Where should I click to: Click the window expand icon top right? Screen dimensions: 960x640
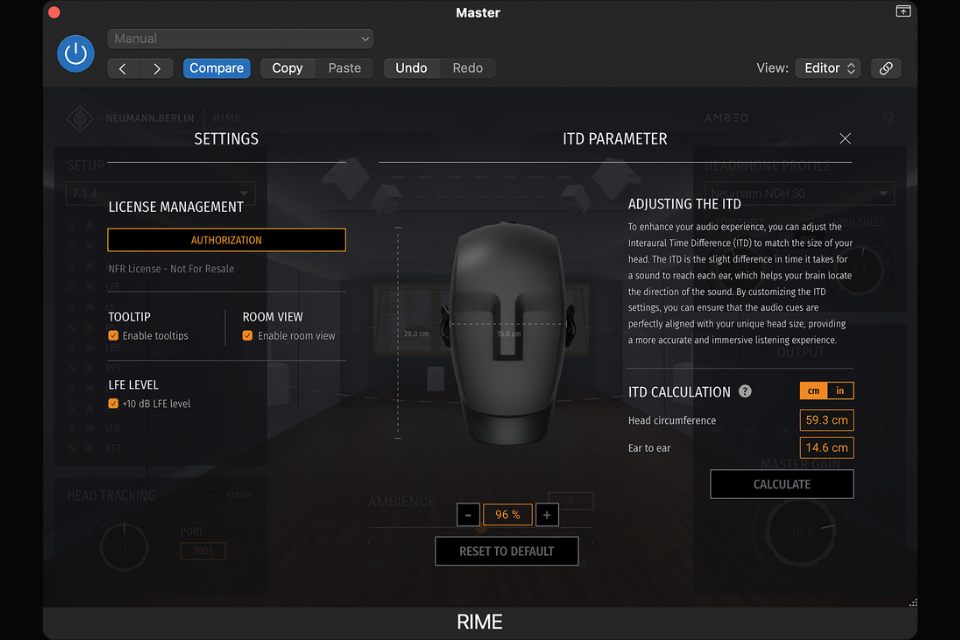coord(903,11)
